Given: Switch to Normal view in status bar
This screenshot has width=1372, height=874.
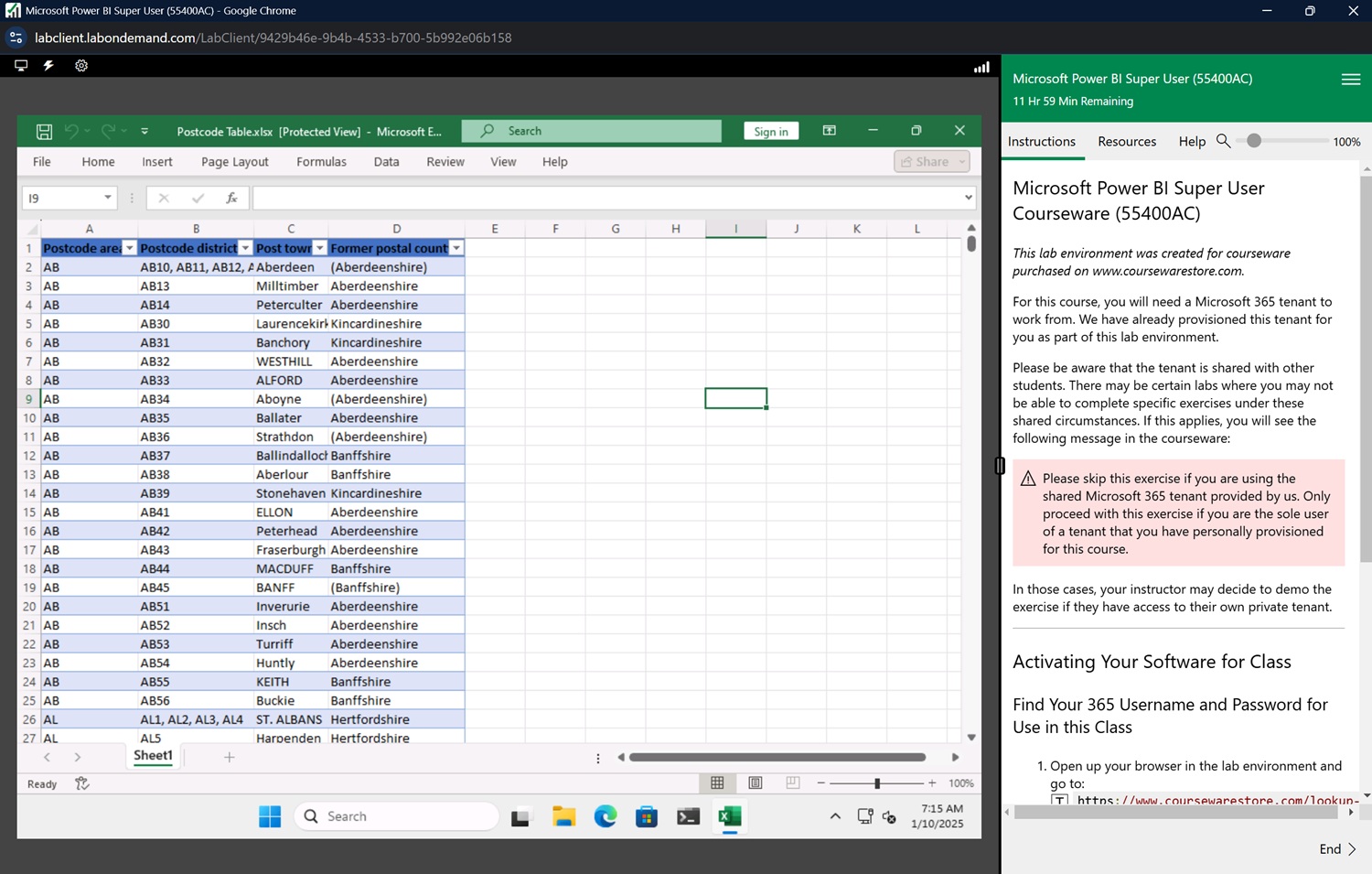Looking at the screenshot, I should 717,783.
